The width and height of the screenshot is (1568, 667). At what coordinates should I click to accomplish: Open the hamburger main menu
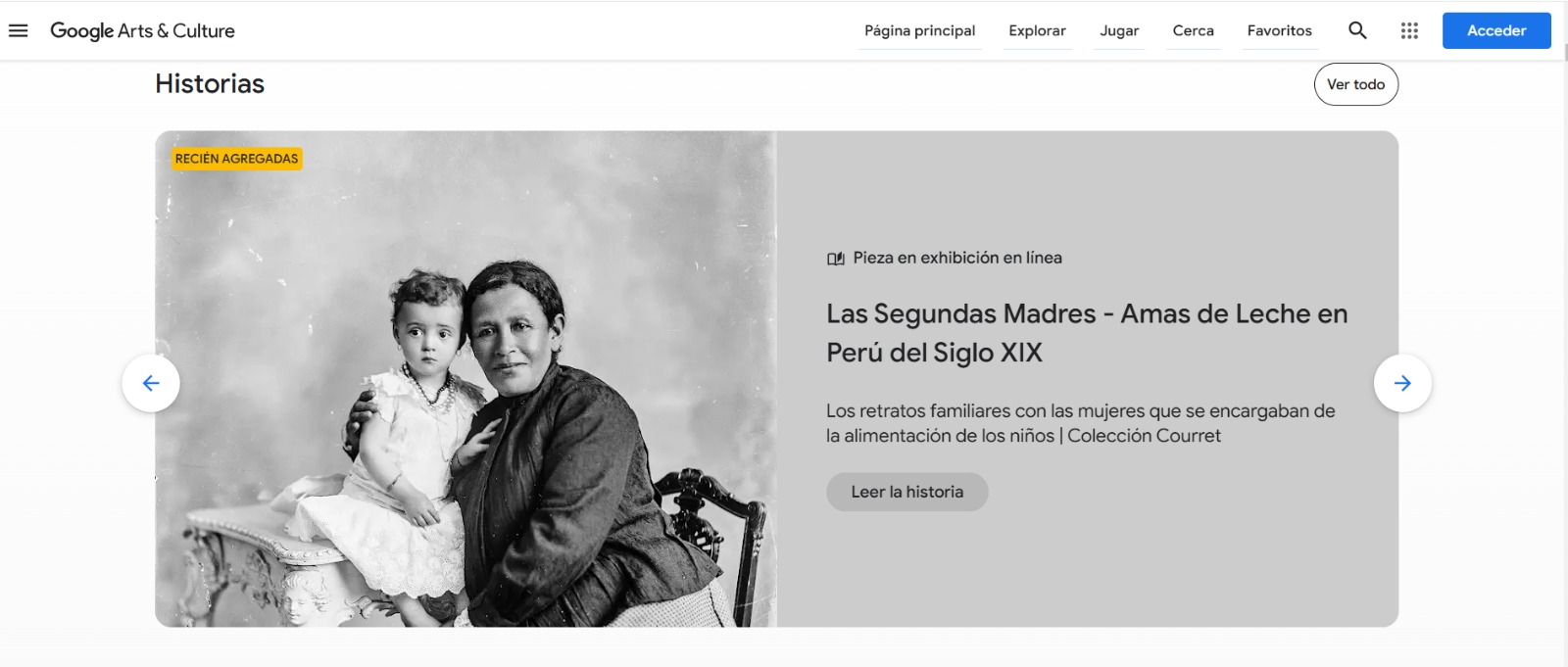point(19,30)
